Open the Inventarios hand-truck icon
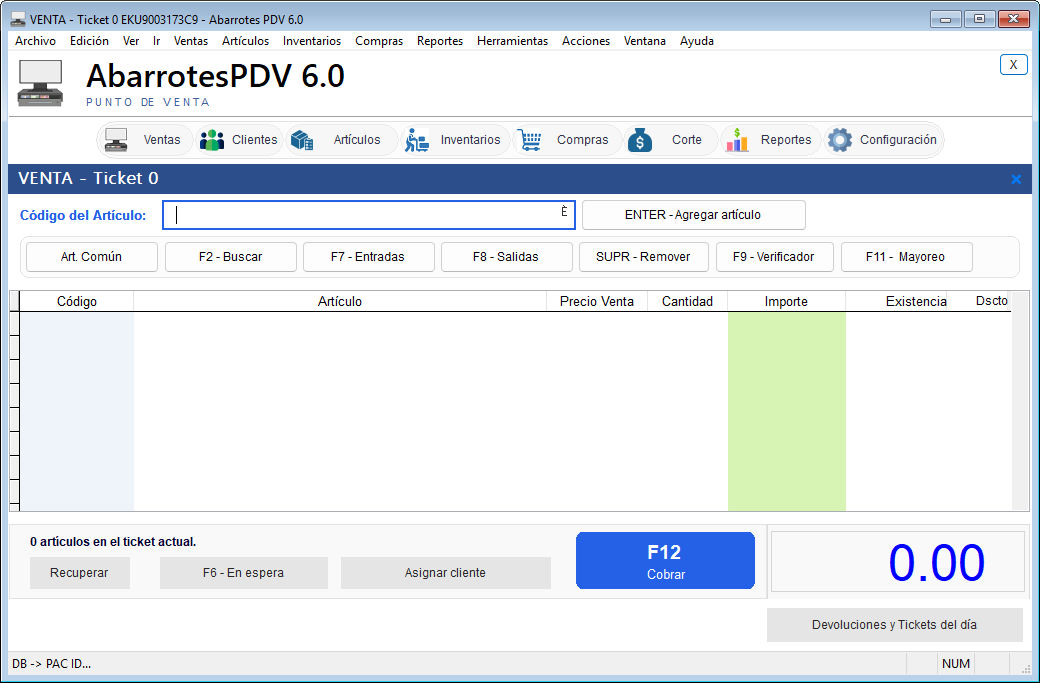Image resolution: width=1040 pixels, height=683 pixels. tap(417, 140)
